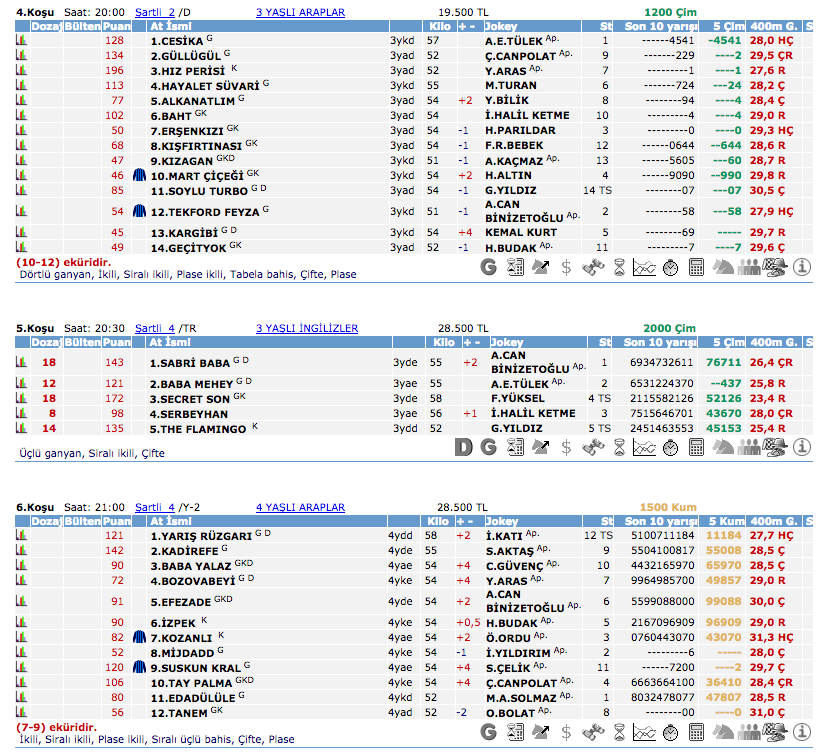Click the line graph icon under race 6
This screenshot has width=831, height=755.
click(x=645, y=732)
